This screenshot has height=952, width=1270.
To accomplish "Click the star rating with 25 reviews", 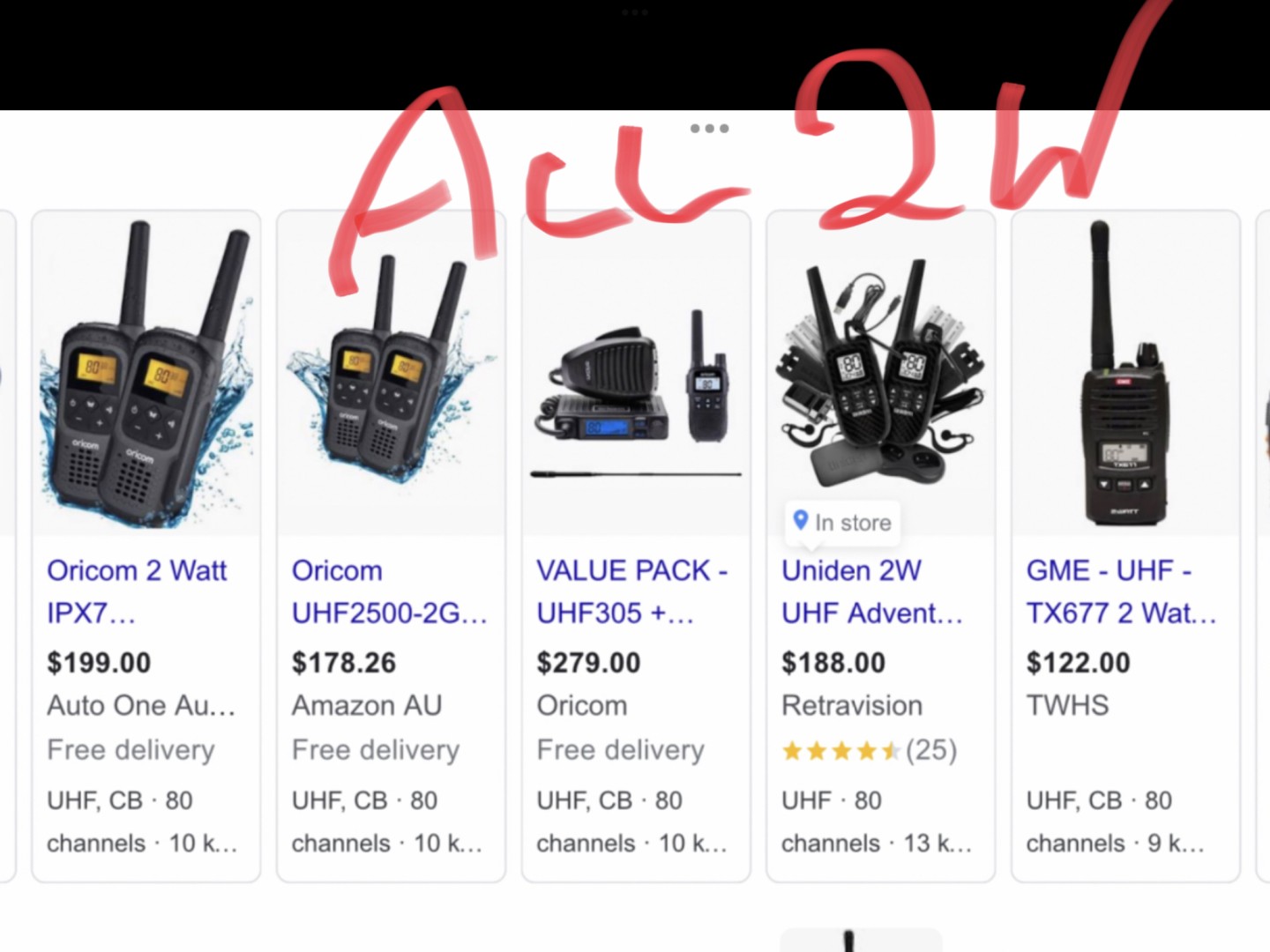I will pos(869,751).
